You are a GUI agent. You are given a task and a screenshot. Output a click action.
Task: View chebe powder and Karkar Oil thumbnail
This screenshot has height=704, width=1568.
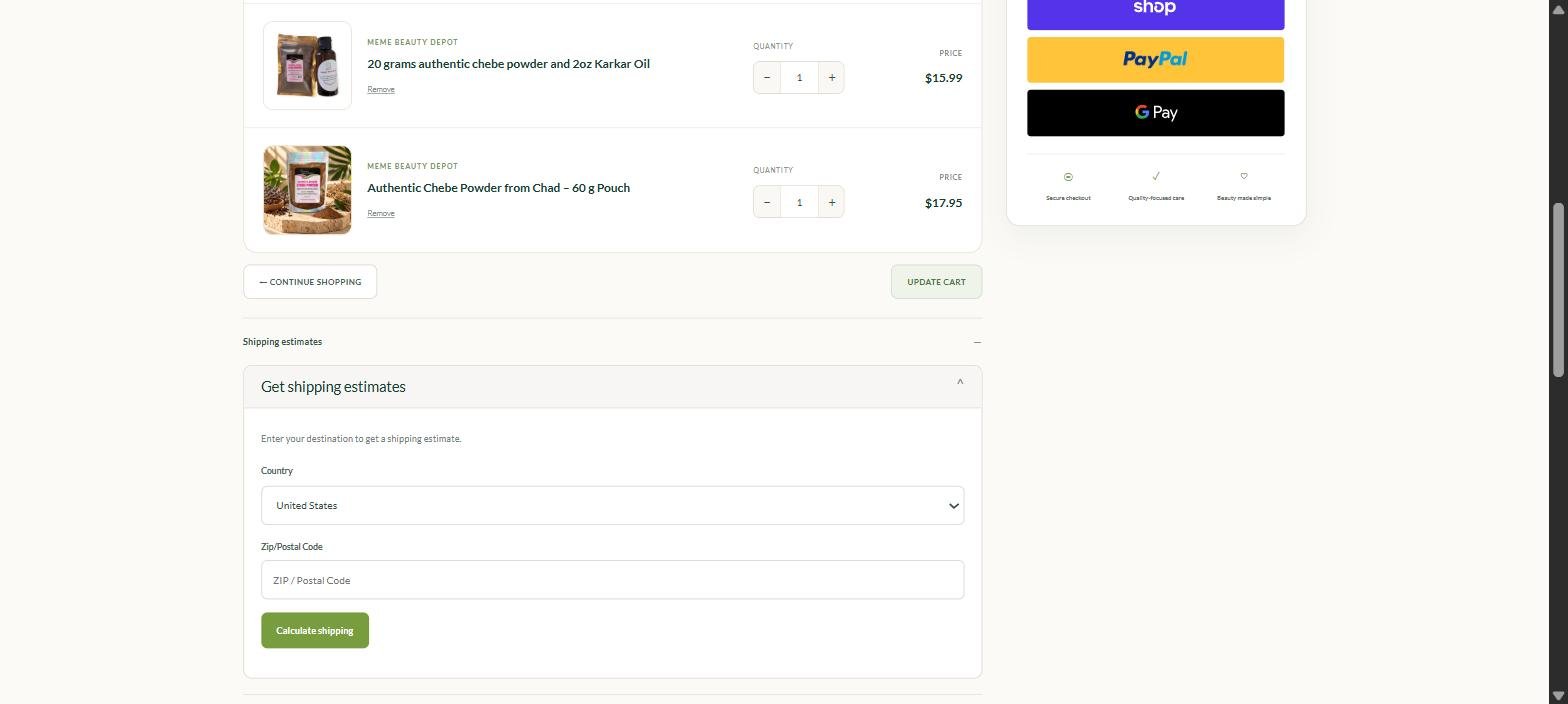pos(307,66)
